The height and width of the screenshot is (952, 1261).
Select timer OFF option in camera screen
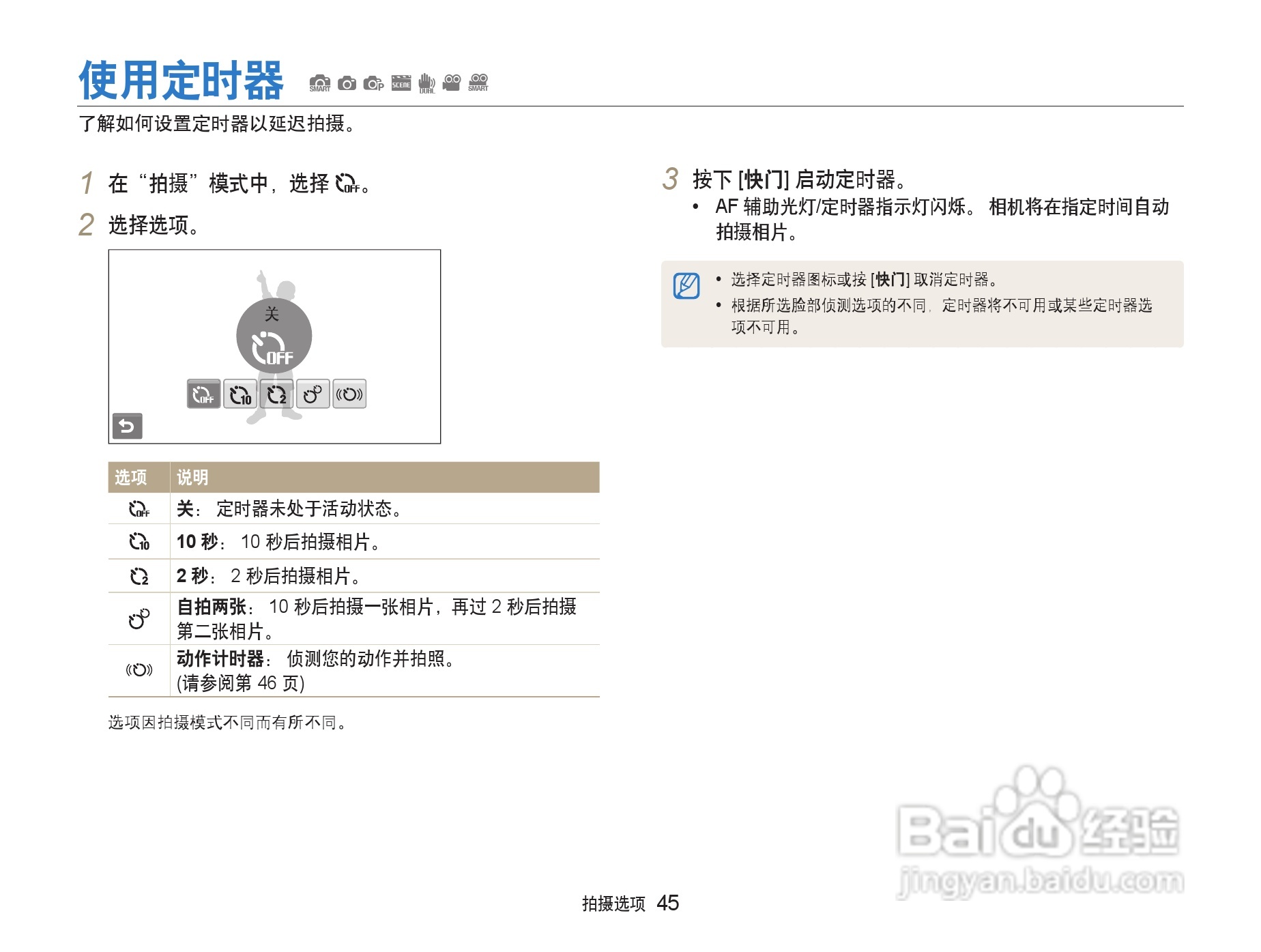click(203, 394)
